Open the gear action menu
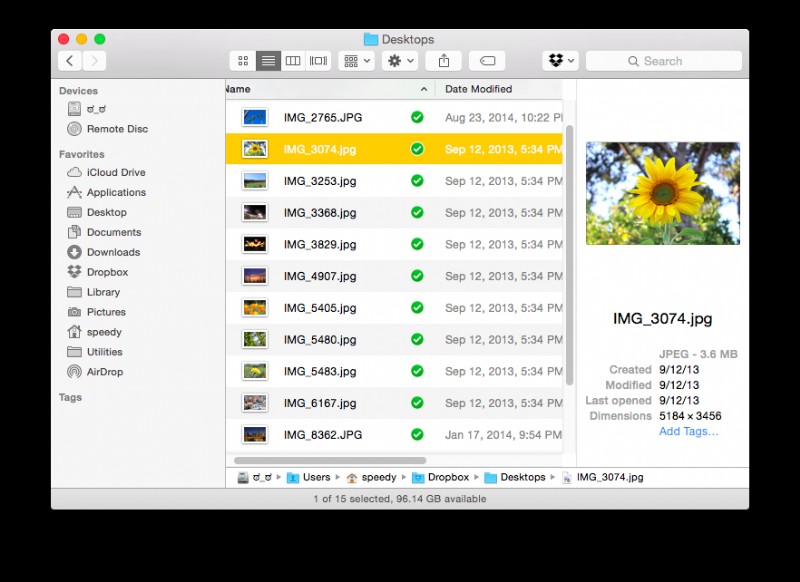This screenshot has width=800, height=582. click(x=398, y=60)
